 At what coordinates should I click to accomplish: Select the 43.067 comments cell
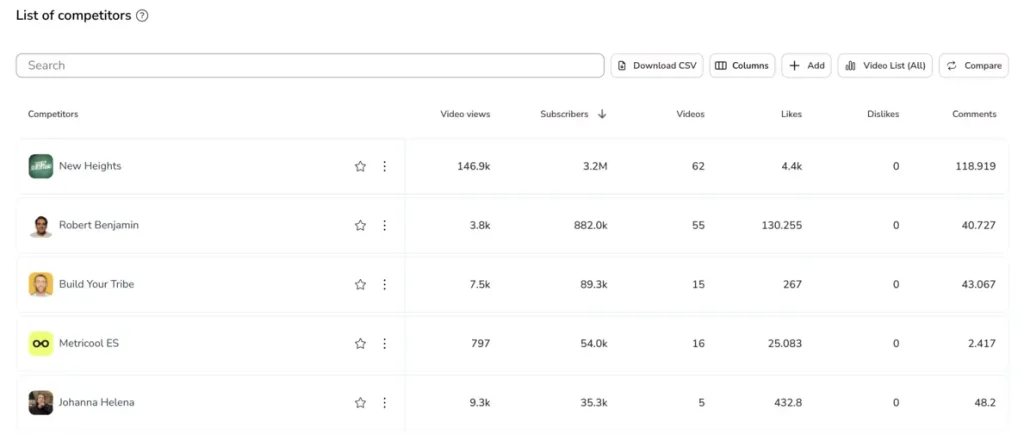(979, 285)
